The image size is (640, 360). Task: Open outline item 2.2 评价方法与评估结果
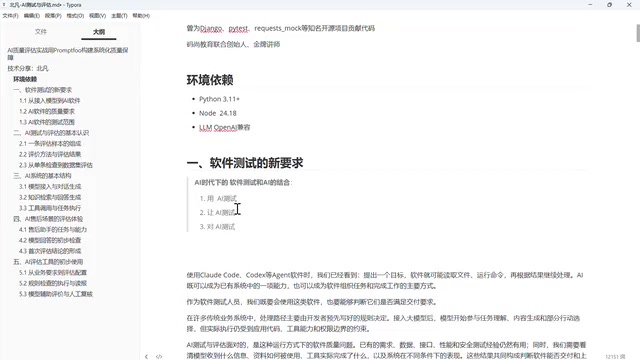(x=50, y=154)
